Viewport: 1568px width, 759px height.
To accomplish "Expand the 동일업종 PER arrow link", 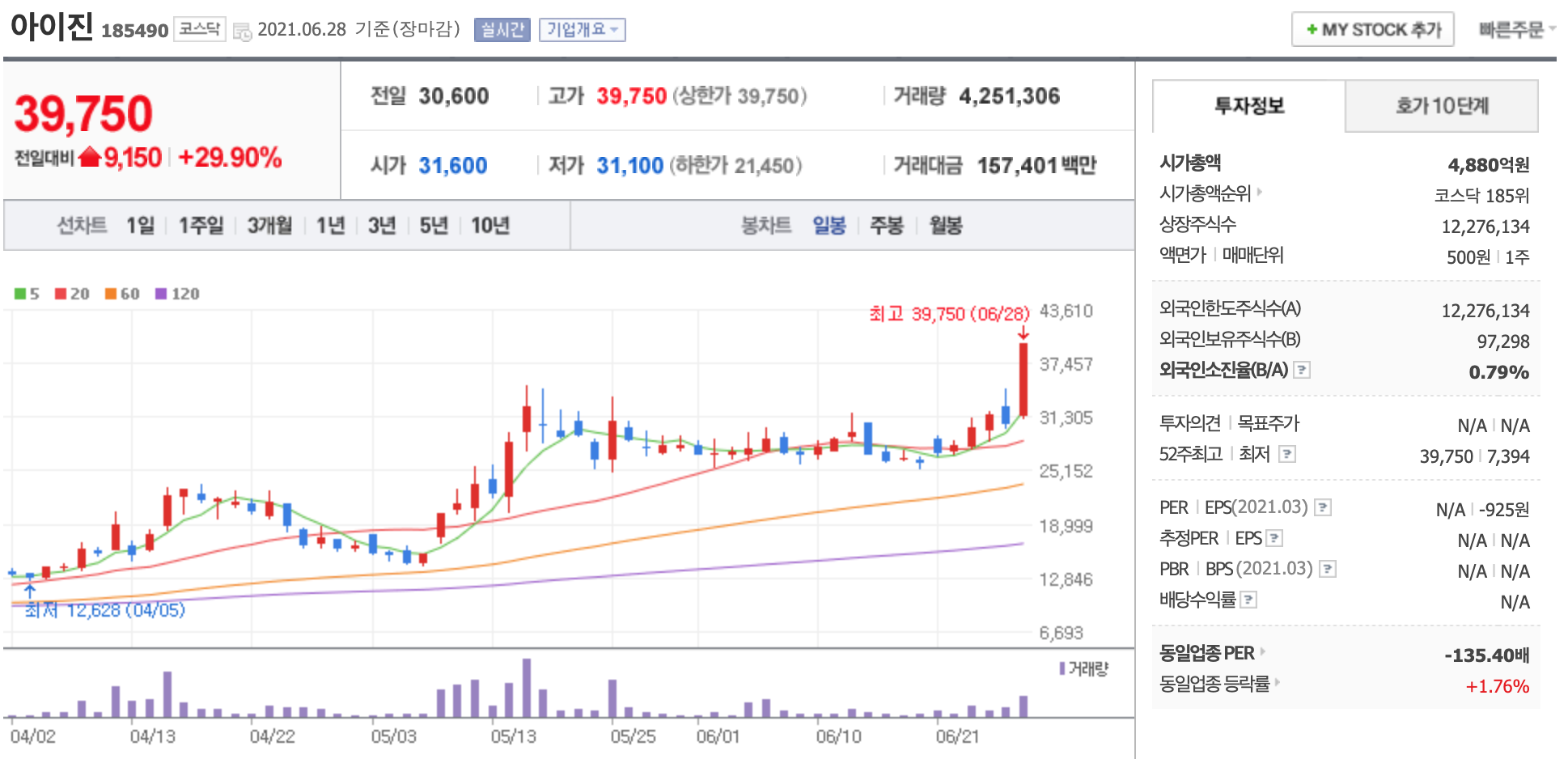I will (x=1262, y=651).
